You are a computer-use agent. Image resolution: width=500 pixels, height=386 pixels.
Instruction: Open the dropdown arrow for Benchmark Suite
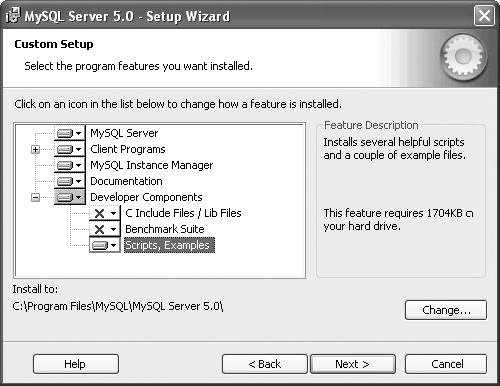tap(114, 229)
